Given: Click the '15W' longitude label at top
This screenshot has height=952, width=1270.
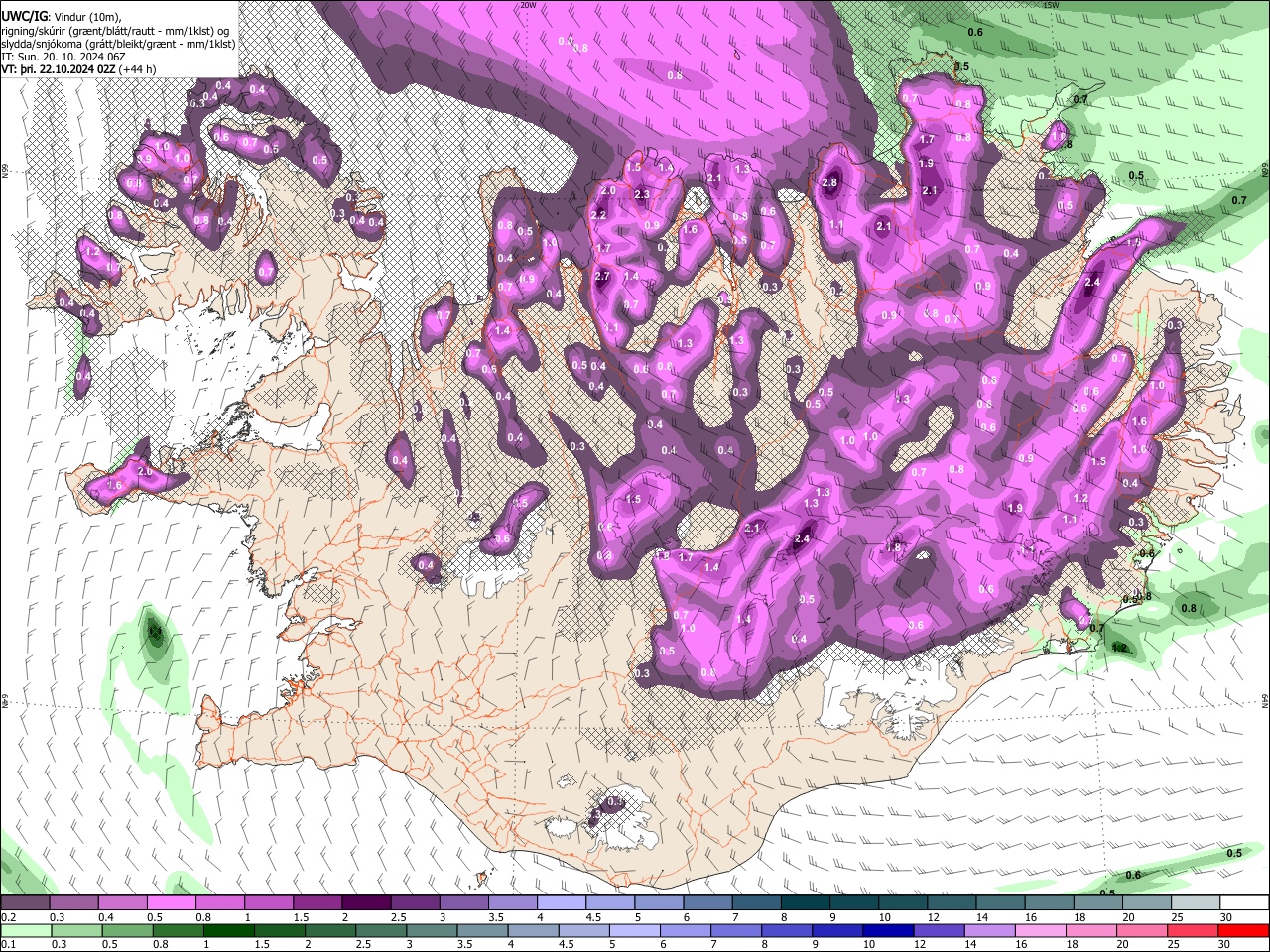Looking at the screenshot, I should pyautogui.click(x=1052, y=5).
